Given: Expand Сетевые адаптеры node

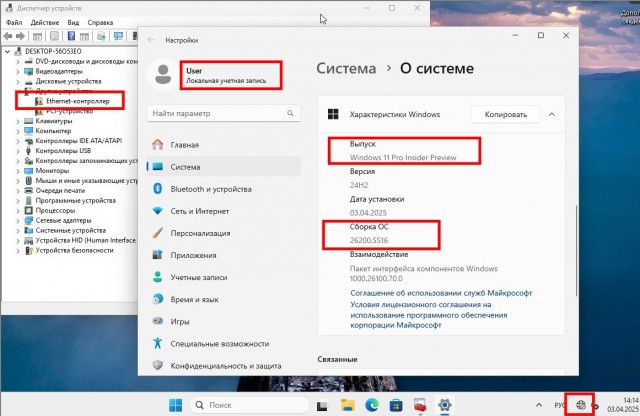Looking at the screenshot, I should pos(18,220).
